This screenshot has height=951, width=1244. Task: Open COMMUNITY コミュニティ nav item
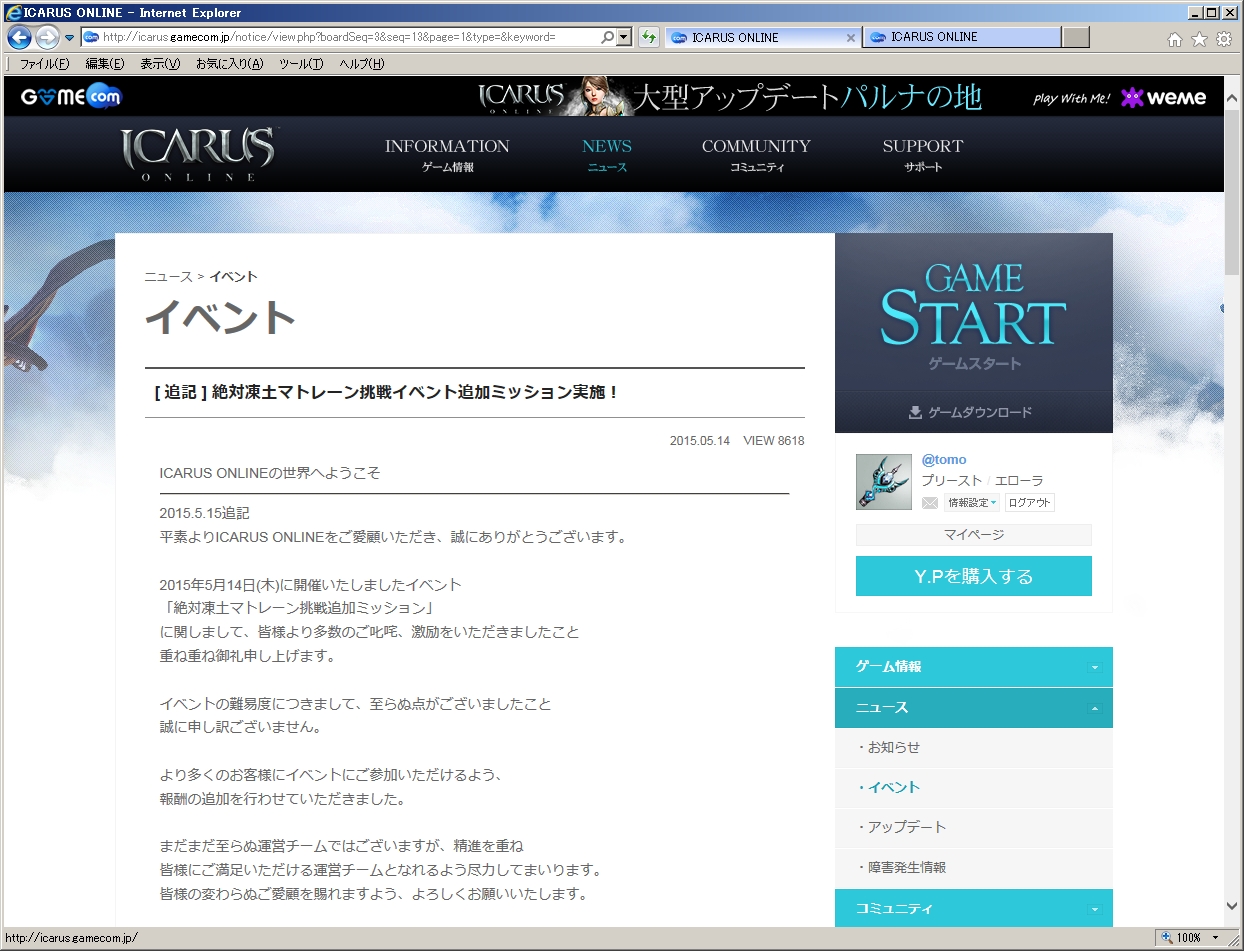pyautogui.click(x=756, y=155)
